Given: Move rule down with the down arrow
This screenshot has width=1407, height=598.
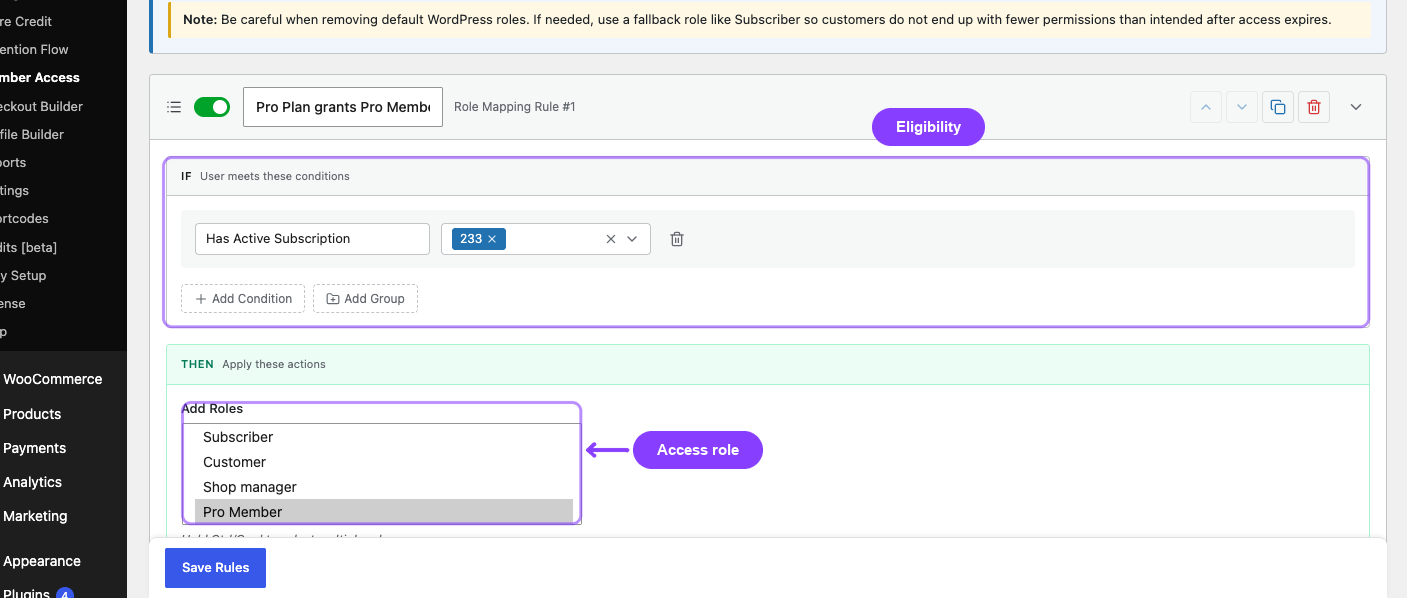Looking at the screenshot, I should 1242,107.
